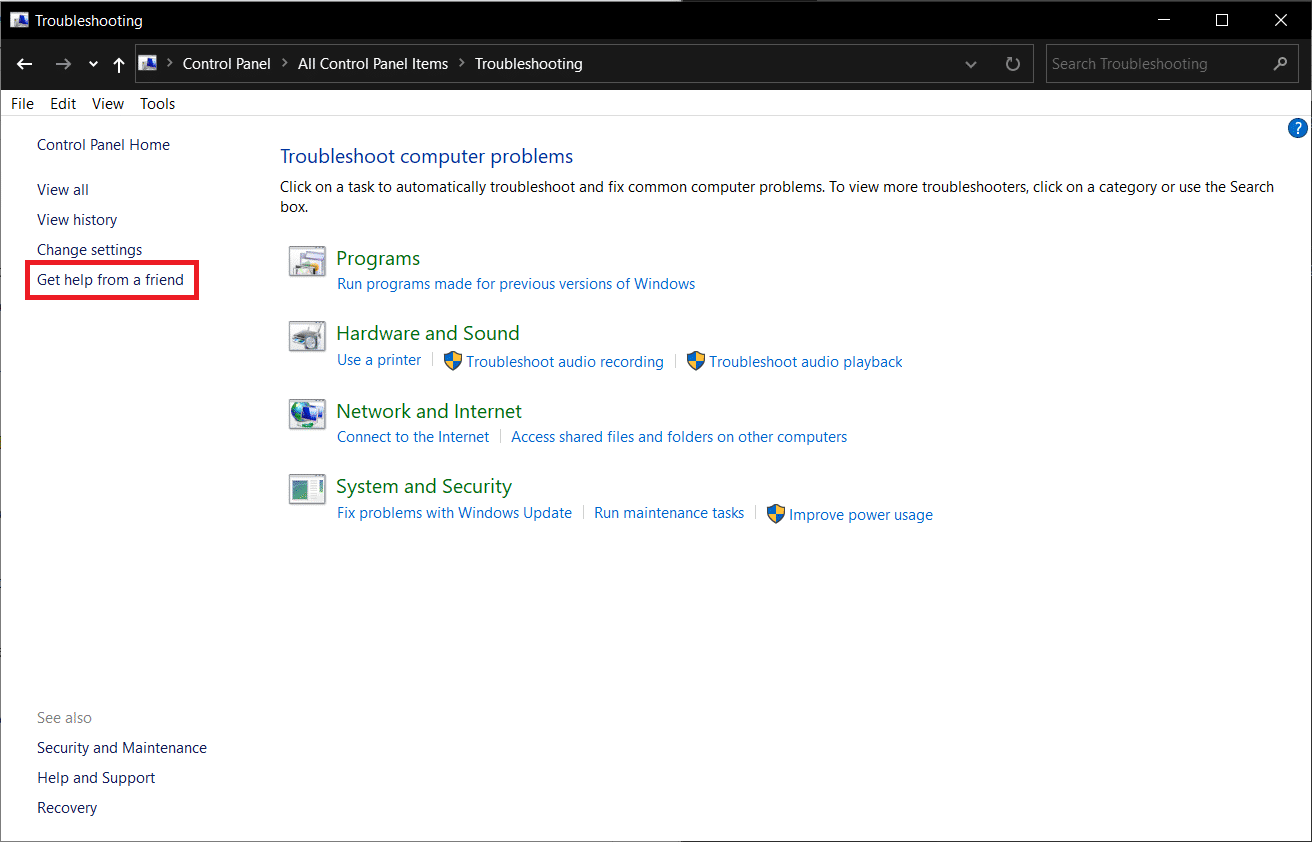Open the Tools menu
1312x842 pixels.
157,104
